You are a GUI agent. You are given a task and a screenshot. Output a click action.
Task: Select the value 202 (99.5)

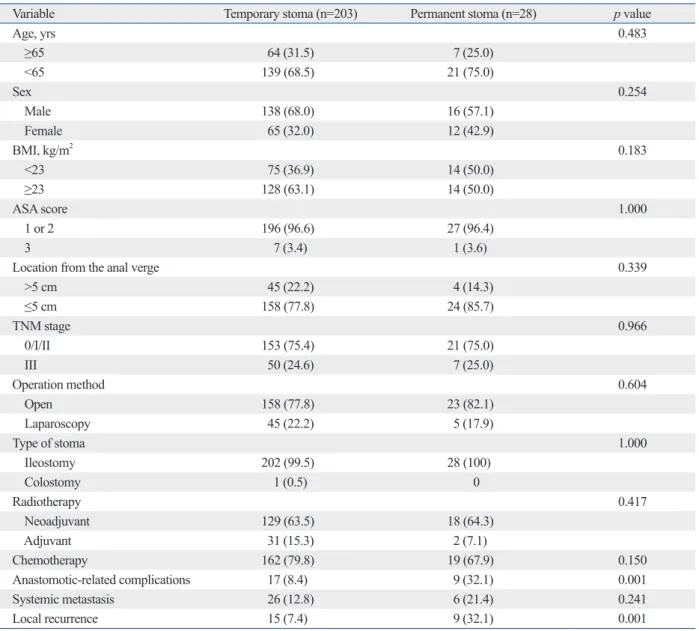(288, 463)
